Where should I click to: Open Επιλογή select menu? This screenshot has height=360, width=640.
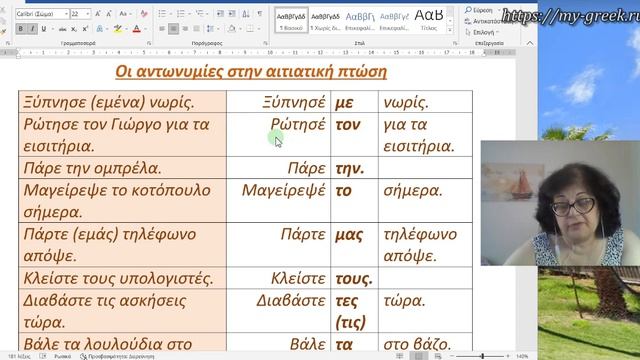(x=482, y=32)
